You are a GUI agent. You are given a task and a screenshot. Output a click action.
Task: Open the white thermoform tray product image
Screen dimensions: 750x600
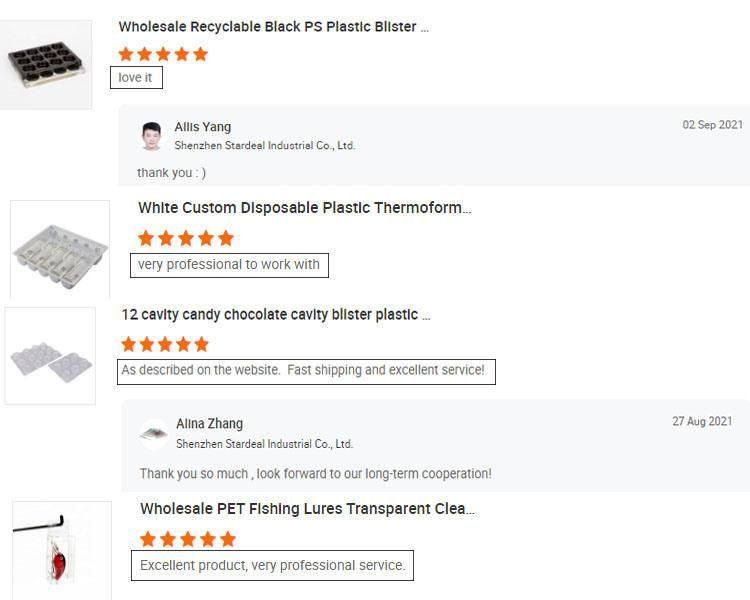(60, 249)
